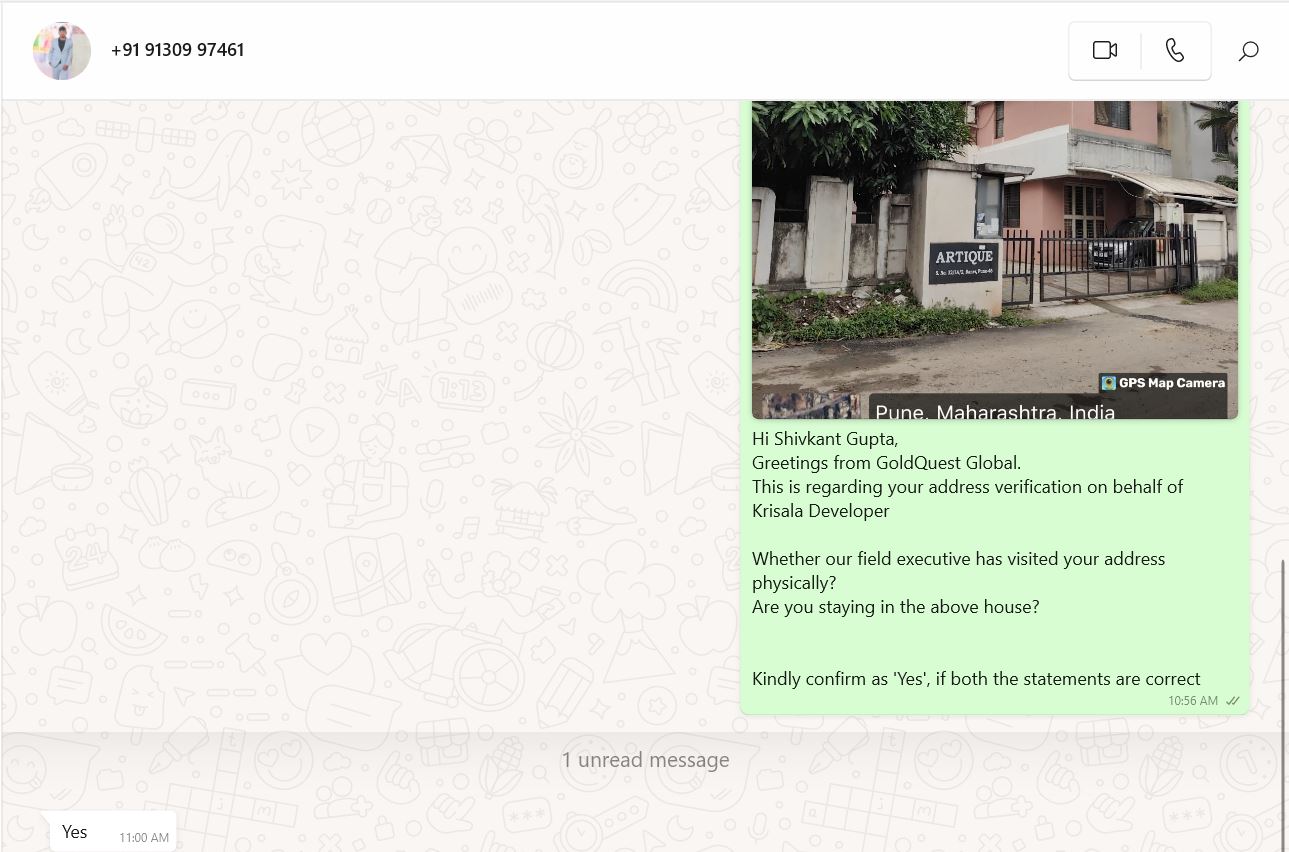Open the contact's profile picture
Screen dimensions: 1289x852
(62, 50)
